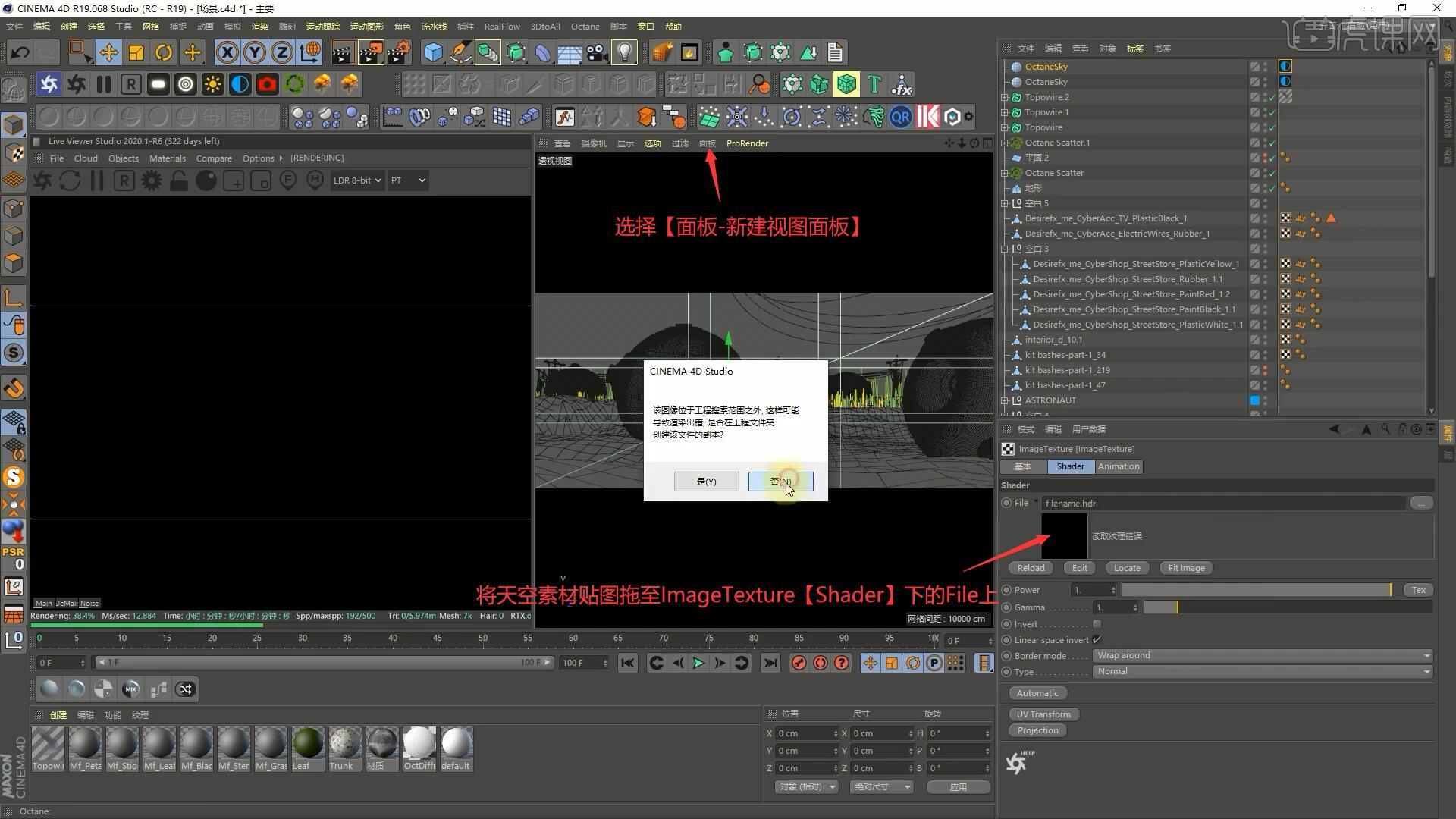This screenshot has height=819, width=1456.
Task: Expand the Topowire.2 tree item
Action: point(1005,97)
